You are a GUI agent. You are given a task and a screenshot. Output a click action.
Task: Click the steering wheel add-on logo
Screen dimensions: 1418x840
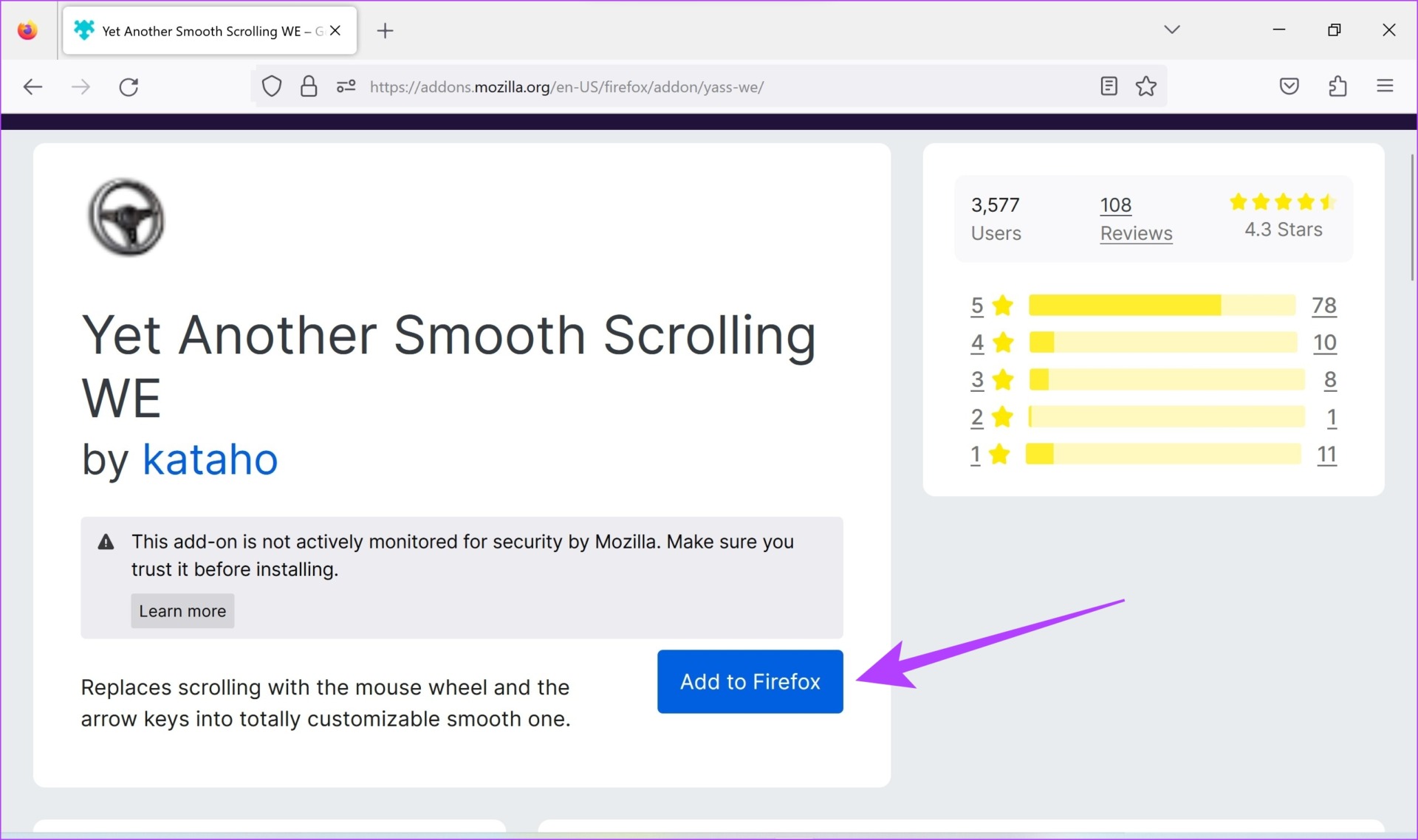[126, 218]
